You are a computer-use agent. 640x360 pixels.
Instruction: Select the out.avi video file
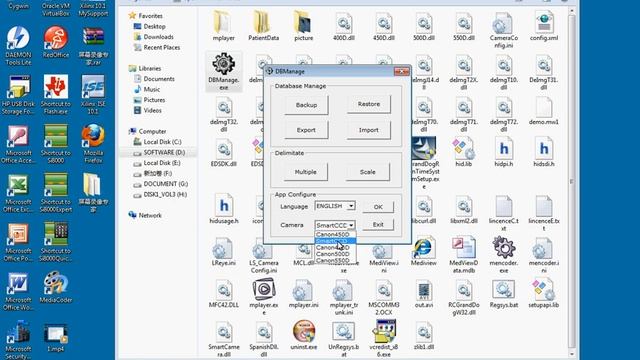coord(424,294)
